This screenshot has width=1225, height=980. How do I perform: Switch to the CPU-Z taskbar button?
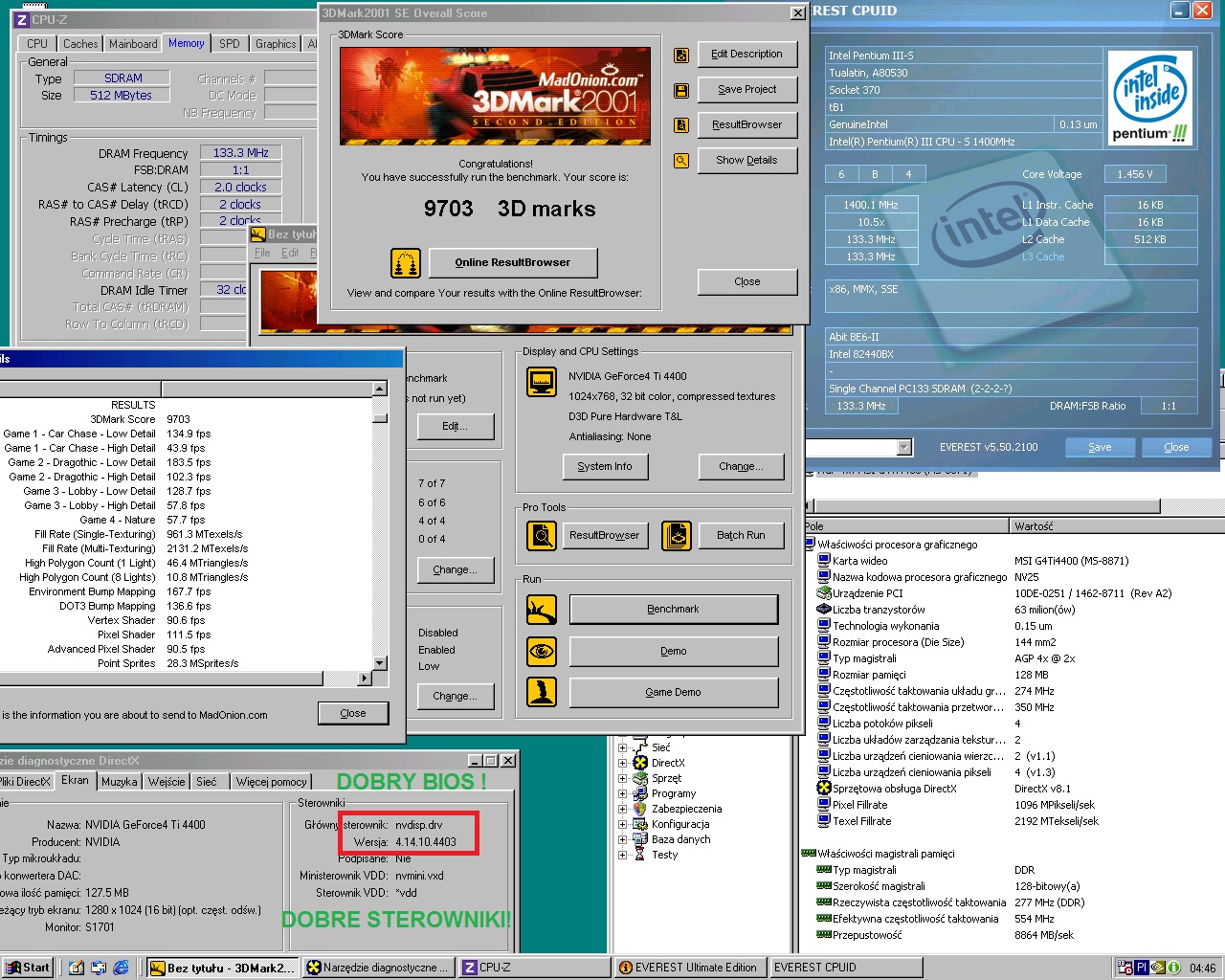pyautogui.click(x=534, y=968)
